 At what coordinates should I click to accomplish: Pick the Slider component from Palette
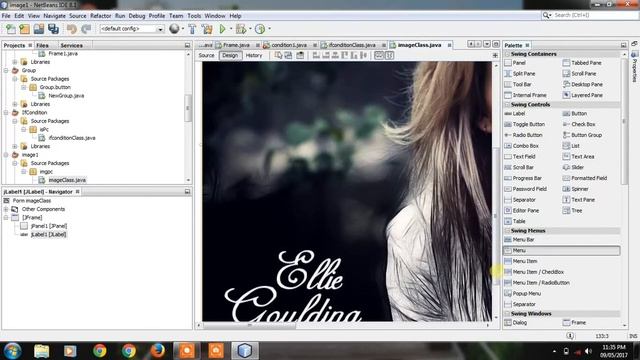pos(577,167)
